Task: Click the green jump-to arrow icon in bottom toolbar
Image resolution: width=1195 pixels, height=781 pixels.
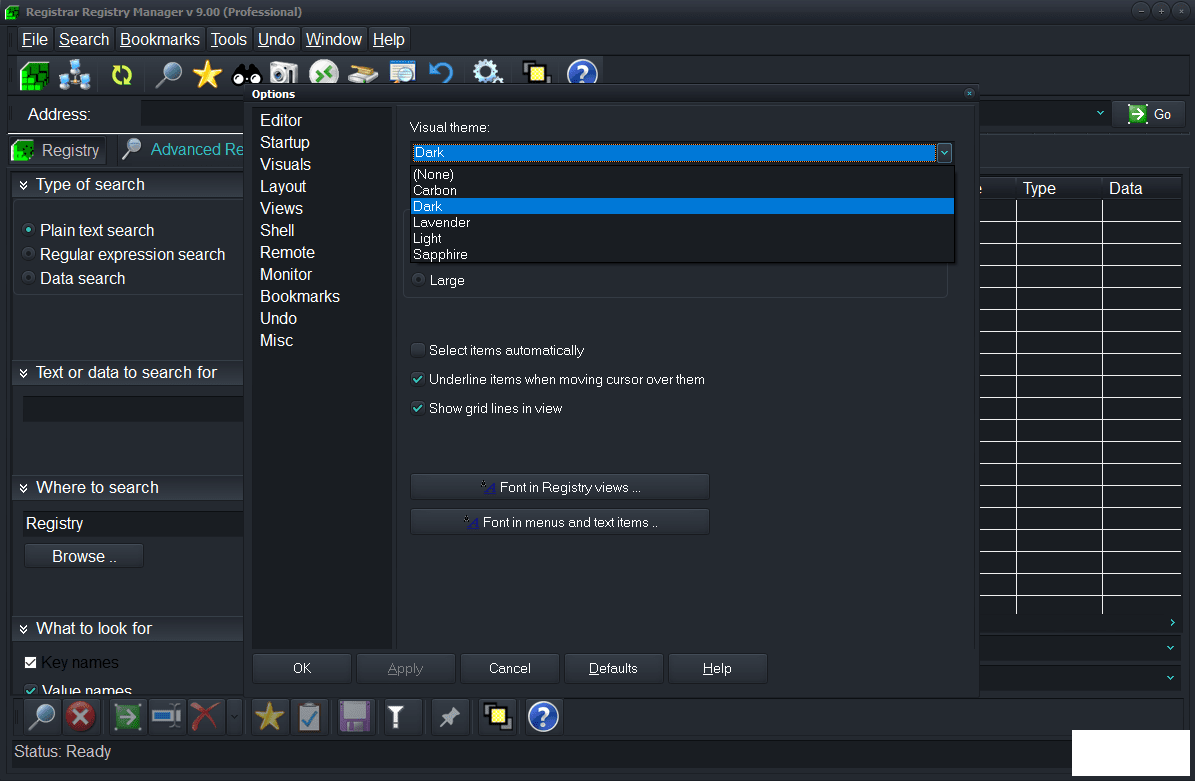Action: (127, 717)
